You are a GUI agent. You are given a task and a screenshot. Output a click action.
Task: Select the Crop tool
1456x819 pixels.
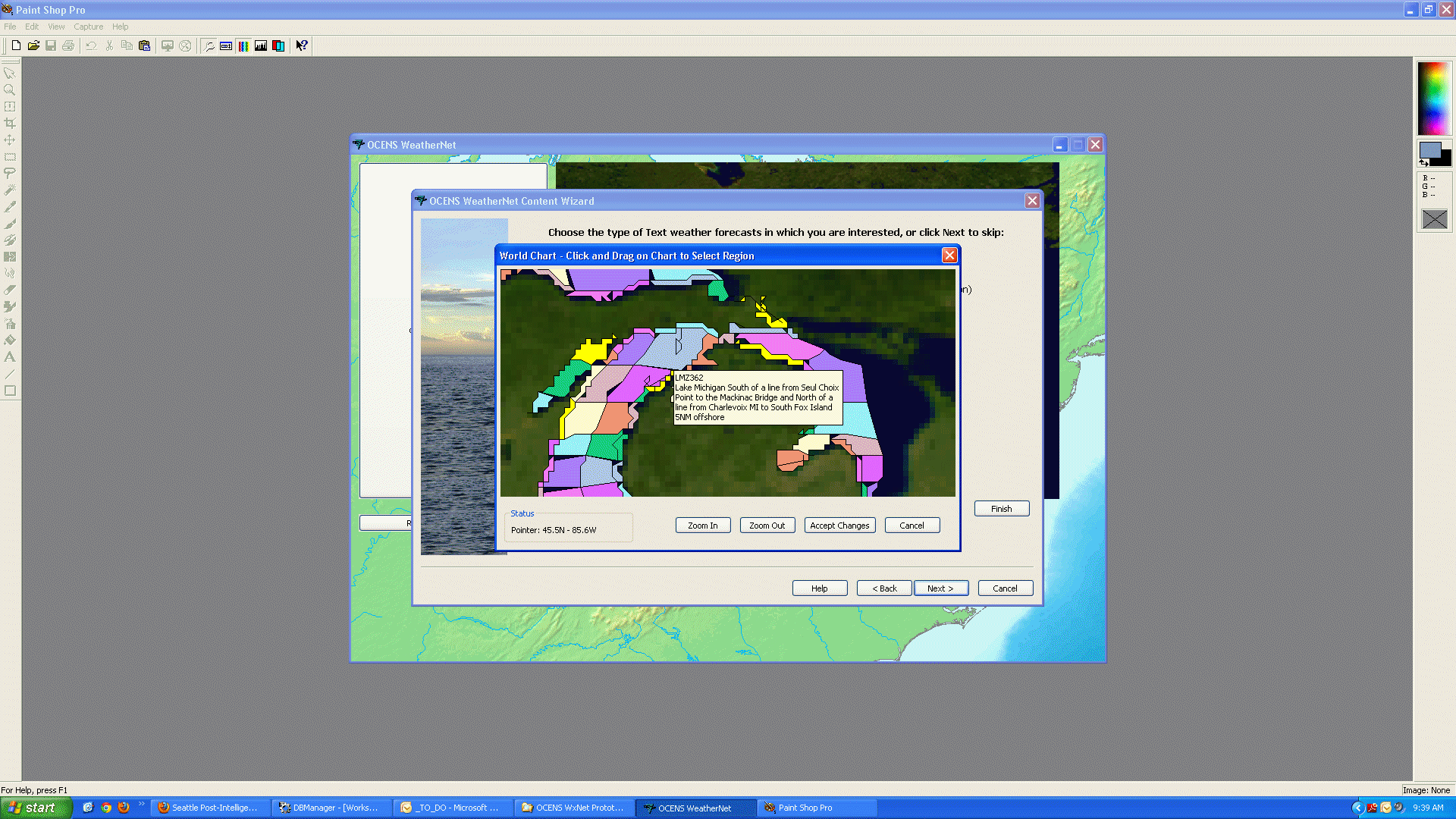coord(10,123)
